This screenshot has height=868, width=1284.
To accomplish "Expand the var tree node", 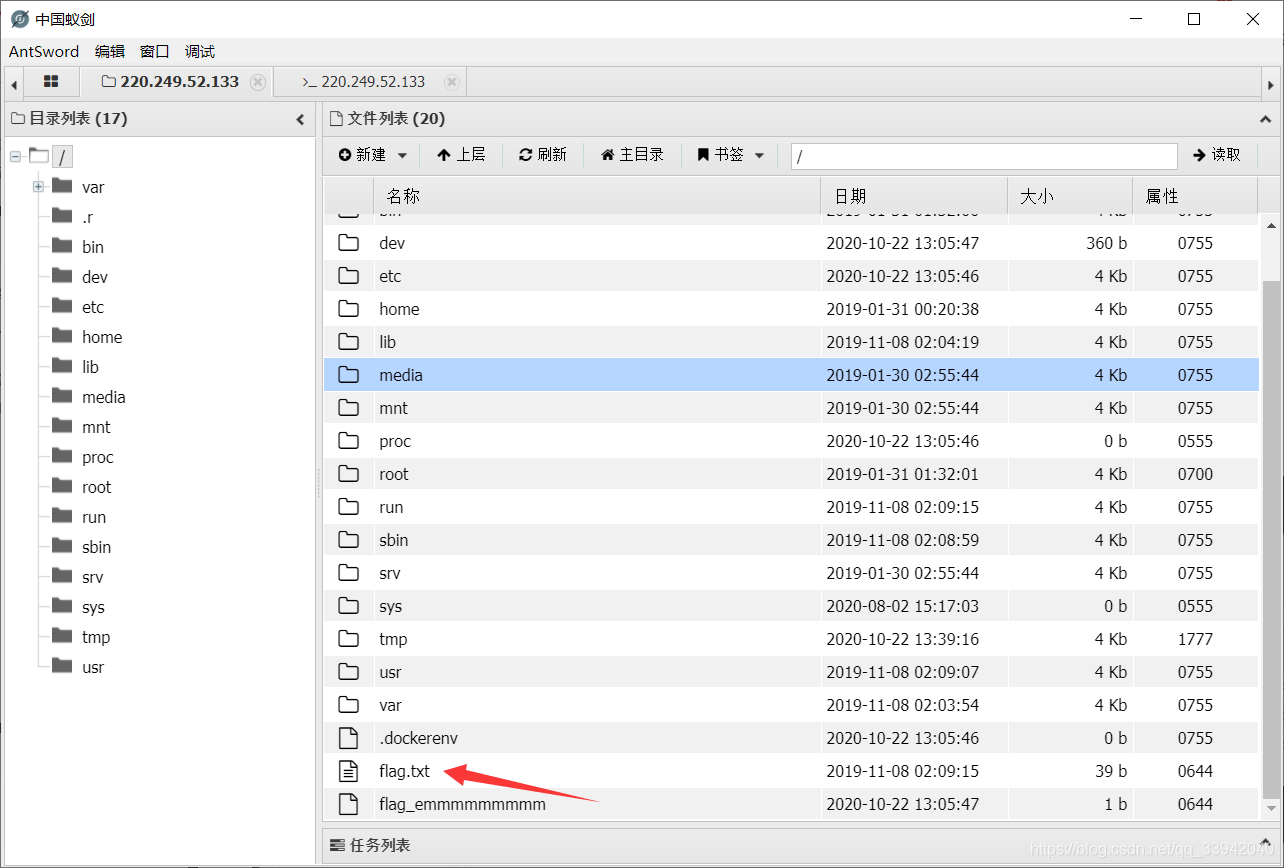I will [x=38, y=187].
